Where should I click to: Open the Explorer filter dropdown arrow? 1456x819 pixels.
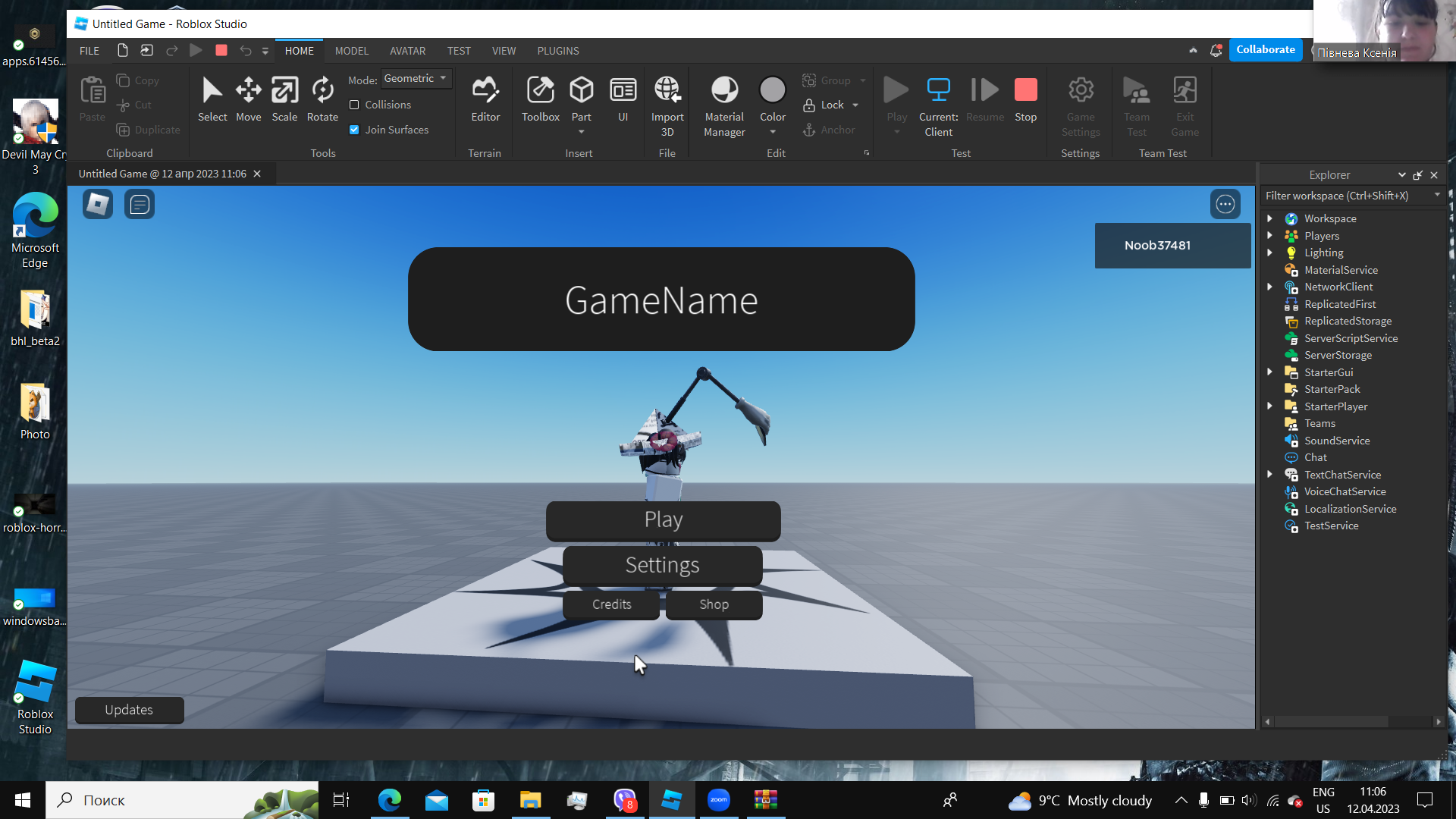pyautogui.click(x=1437, y=196)
